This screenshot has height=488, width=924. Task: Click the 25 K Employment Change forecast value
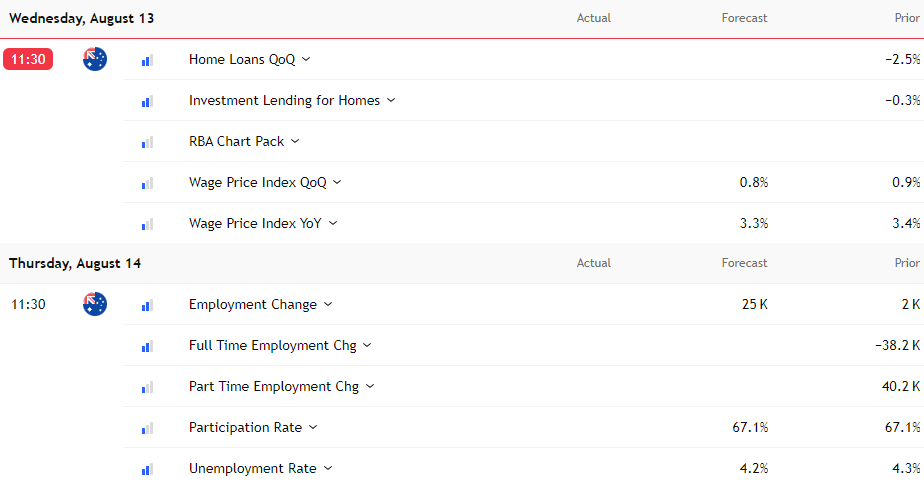click(x=754, y=305)
